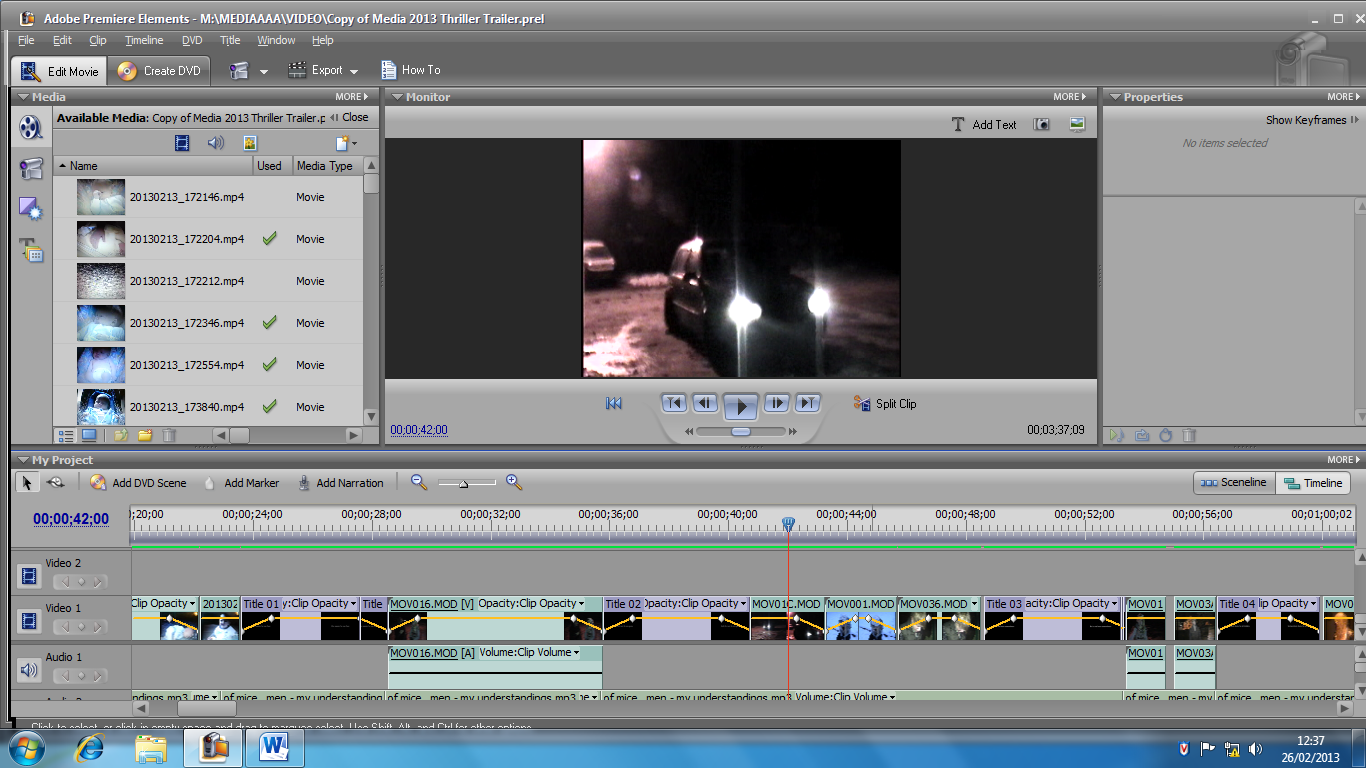Click the new folder icon in Media panel
The width and height of the screenshot is (1366, 768).
[145, 436]
